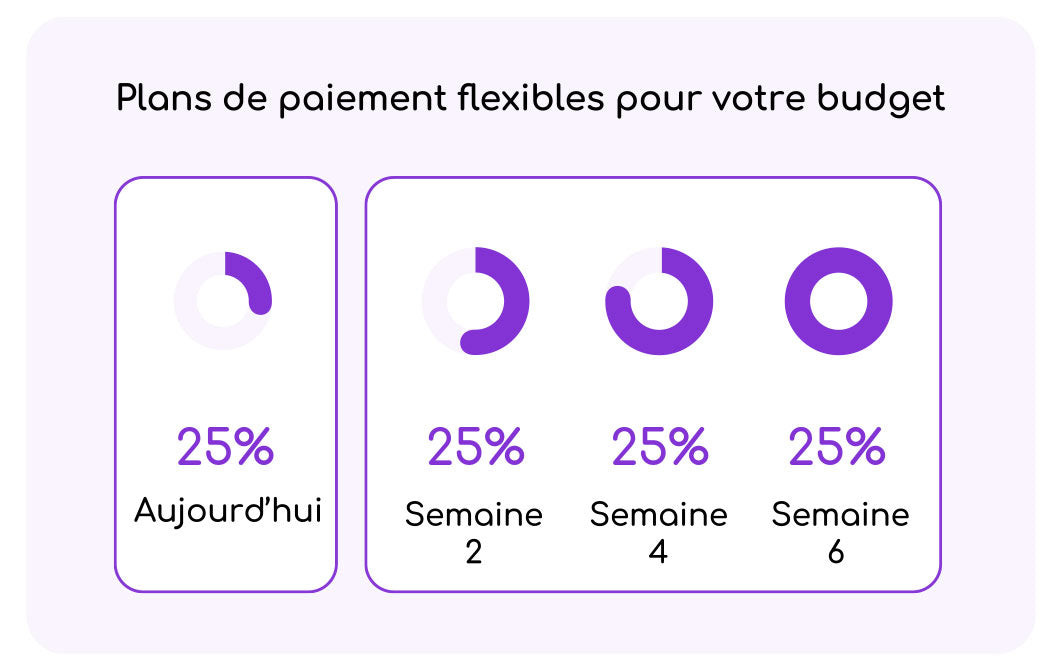1062x671 pixels.
Task: Click the 25% figure above Aujourd'hui
Action: (x=225, y=447)
